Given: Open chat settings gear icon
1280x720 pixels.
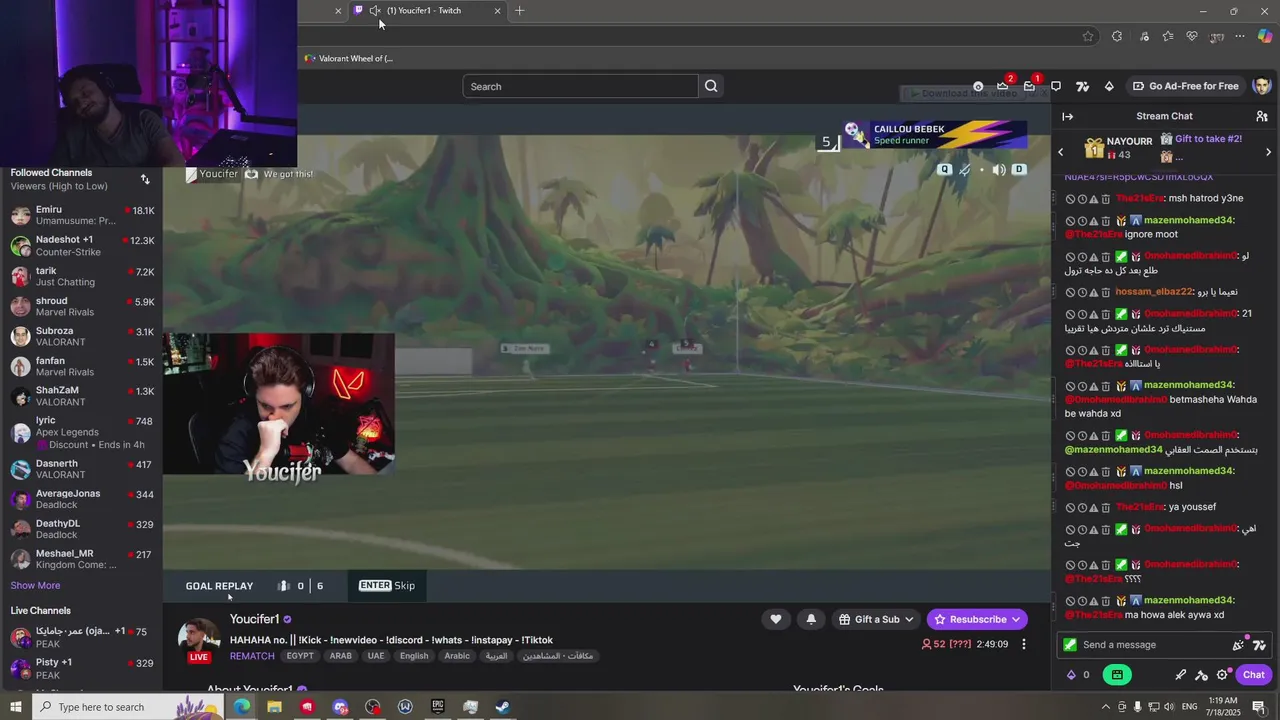Looking at the screenshot, I should click(1222, 675).
